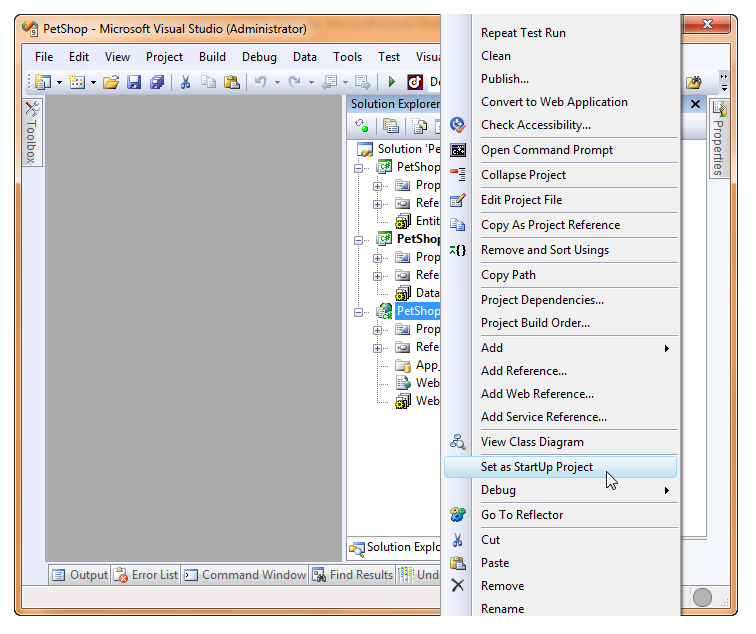
Task: Collapse the highlighted PetShop project node
Action: pyautogui.click(x=359, y=312)
